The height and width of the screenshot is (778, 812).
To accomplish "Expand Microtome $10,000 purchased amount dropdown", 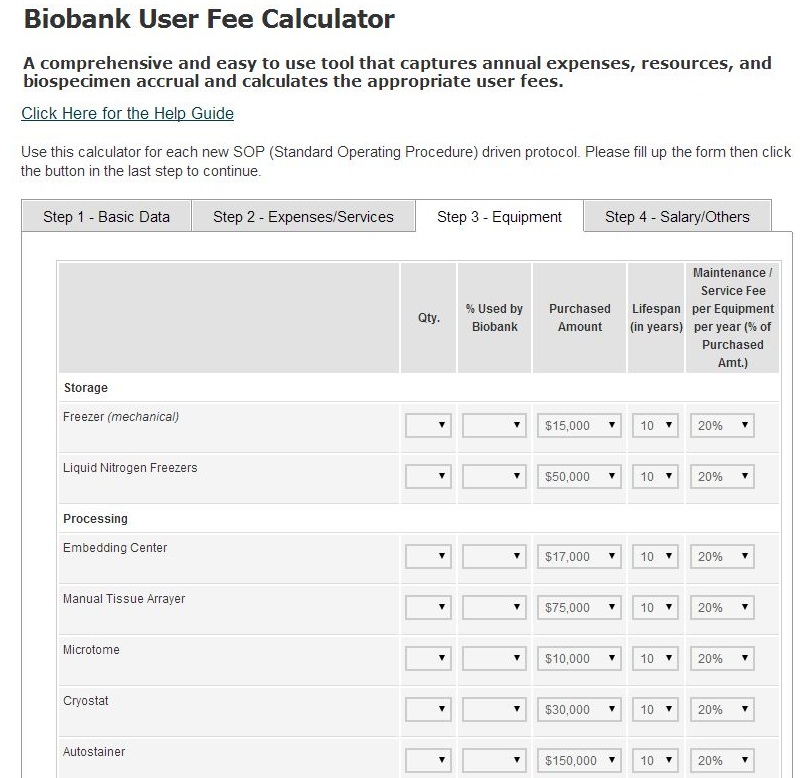I will 579,659.
